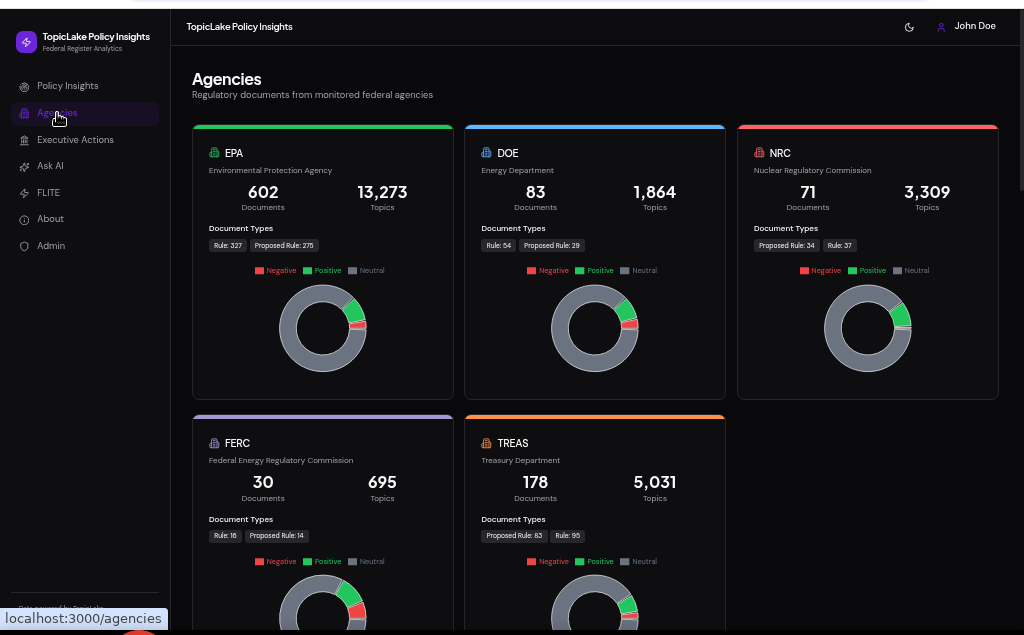
Task: Toggle Negative legend swatch in EPA chart
Action: 259,270
